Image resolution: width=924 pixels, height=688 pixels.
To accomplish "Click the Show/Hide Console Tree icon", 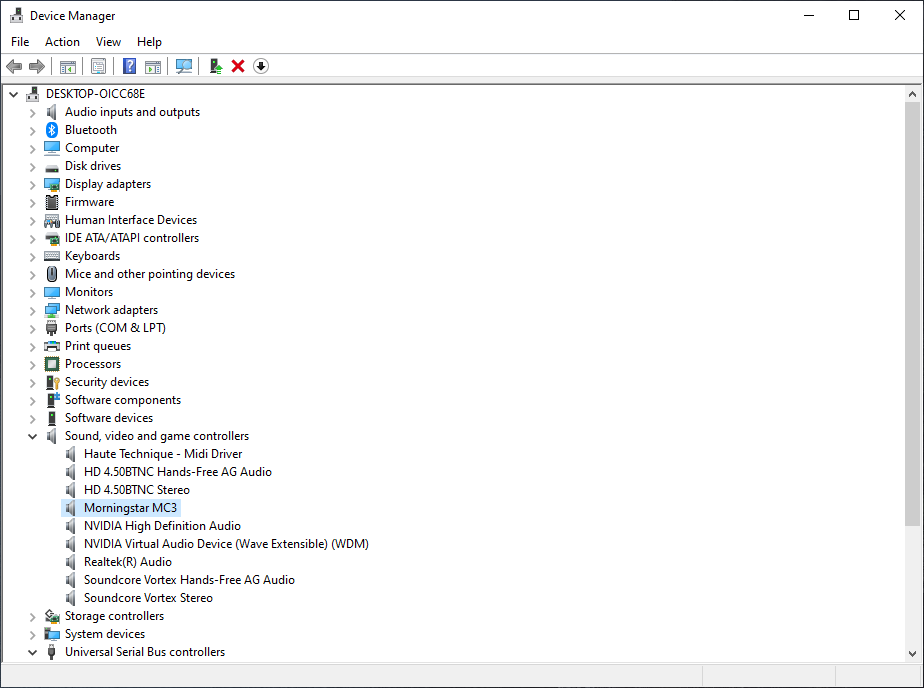I will pyautogui.click(x=68, y=66).
